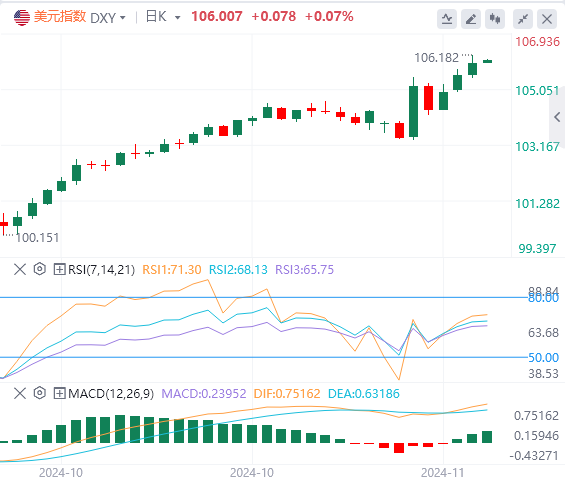
Task: Open the 日K timeframe dropdown
Action: click(163, 17)
